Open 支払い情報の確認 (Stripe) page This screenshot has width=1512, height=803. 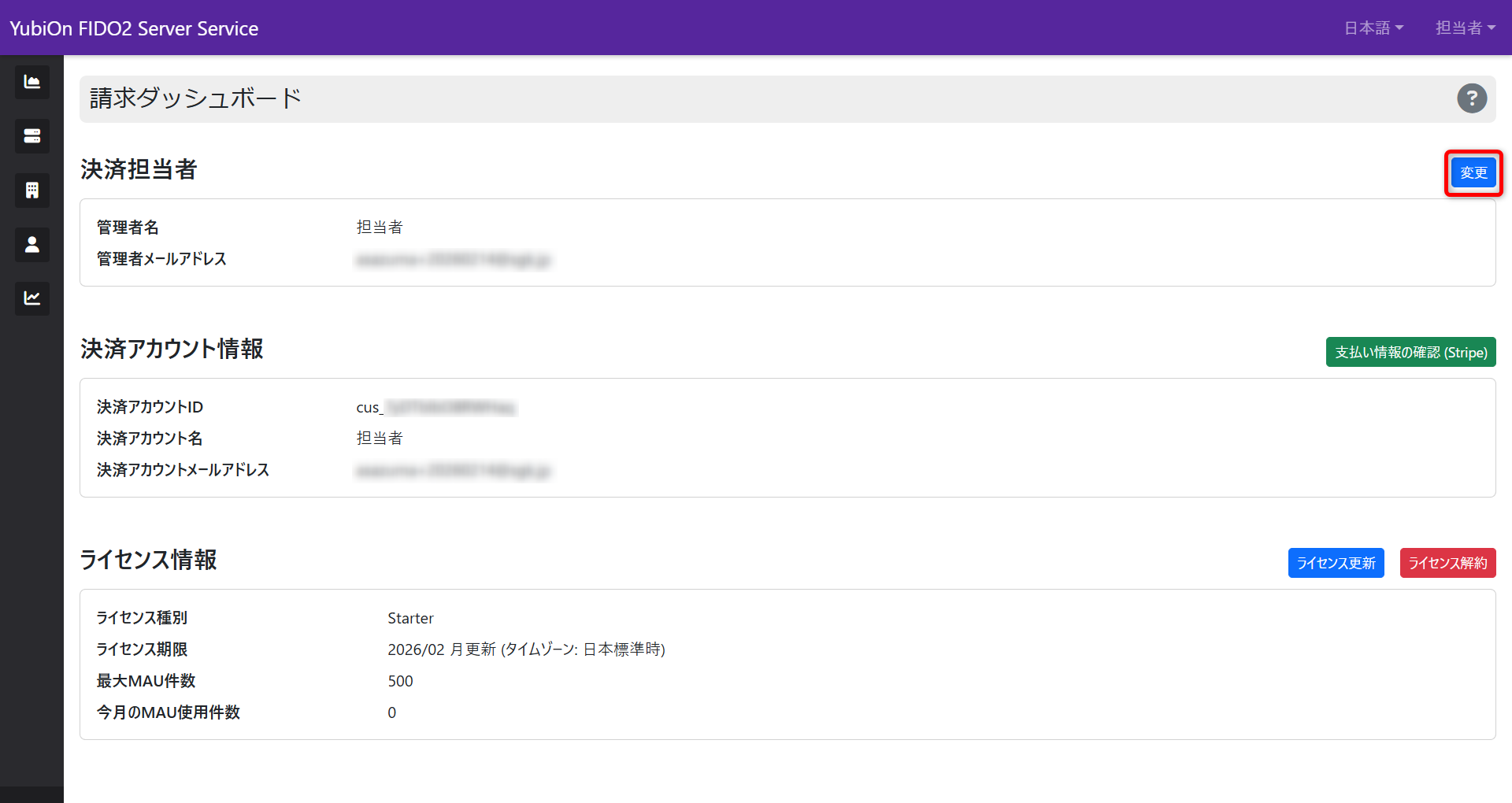1410,352
